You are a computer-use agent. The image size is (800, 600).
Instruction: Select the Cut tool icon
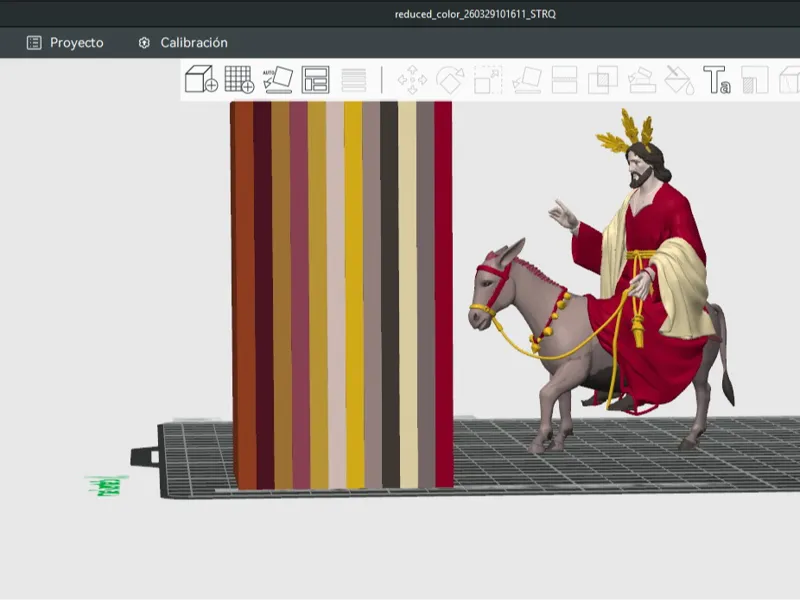point(564,80)
